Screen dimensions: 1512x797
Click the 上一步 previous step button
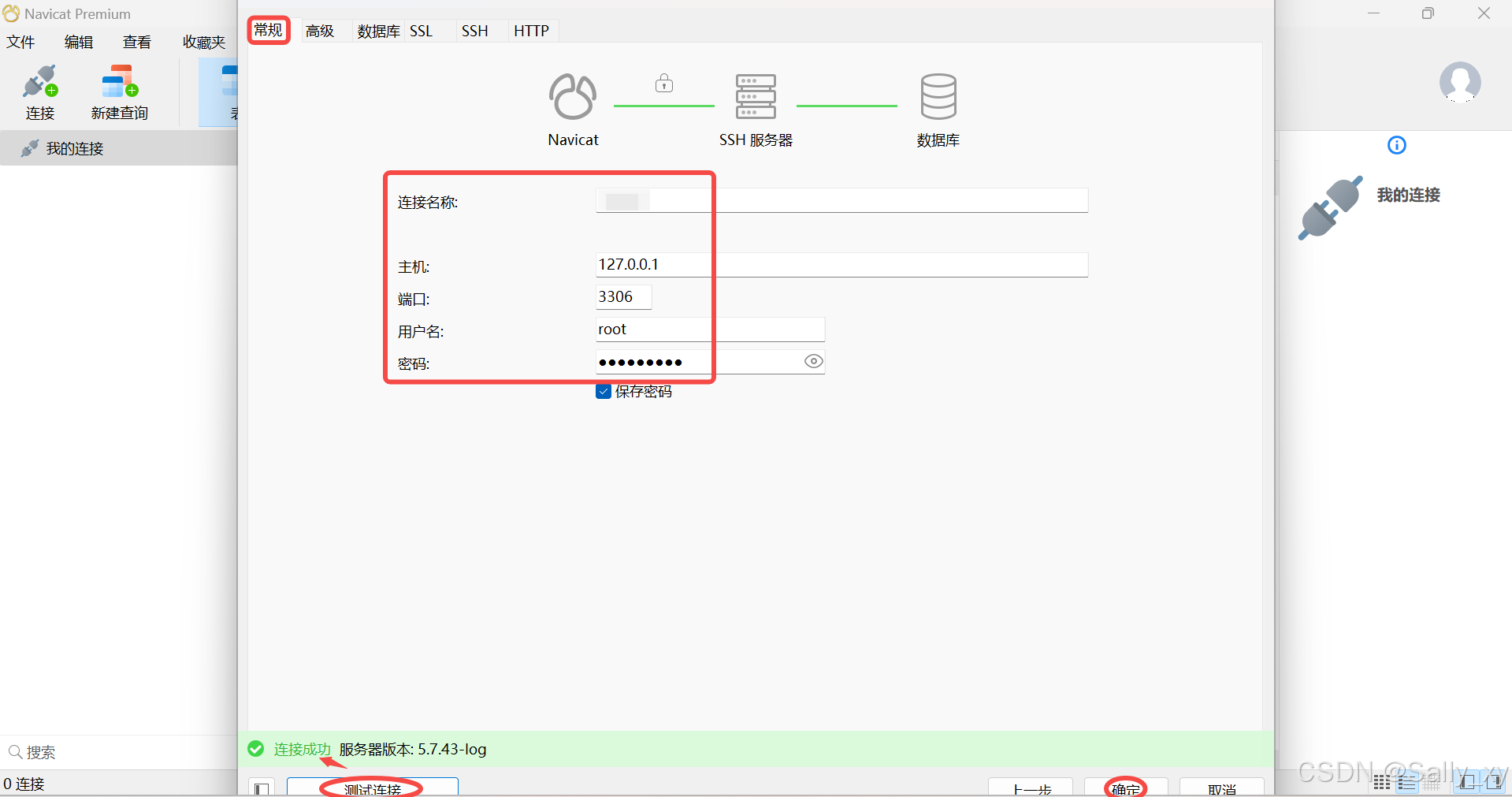[1031, 788]
